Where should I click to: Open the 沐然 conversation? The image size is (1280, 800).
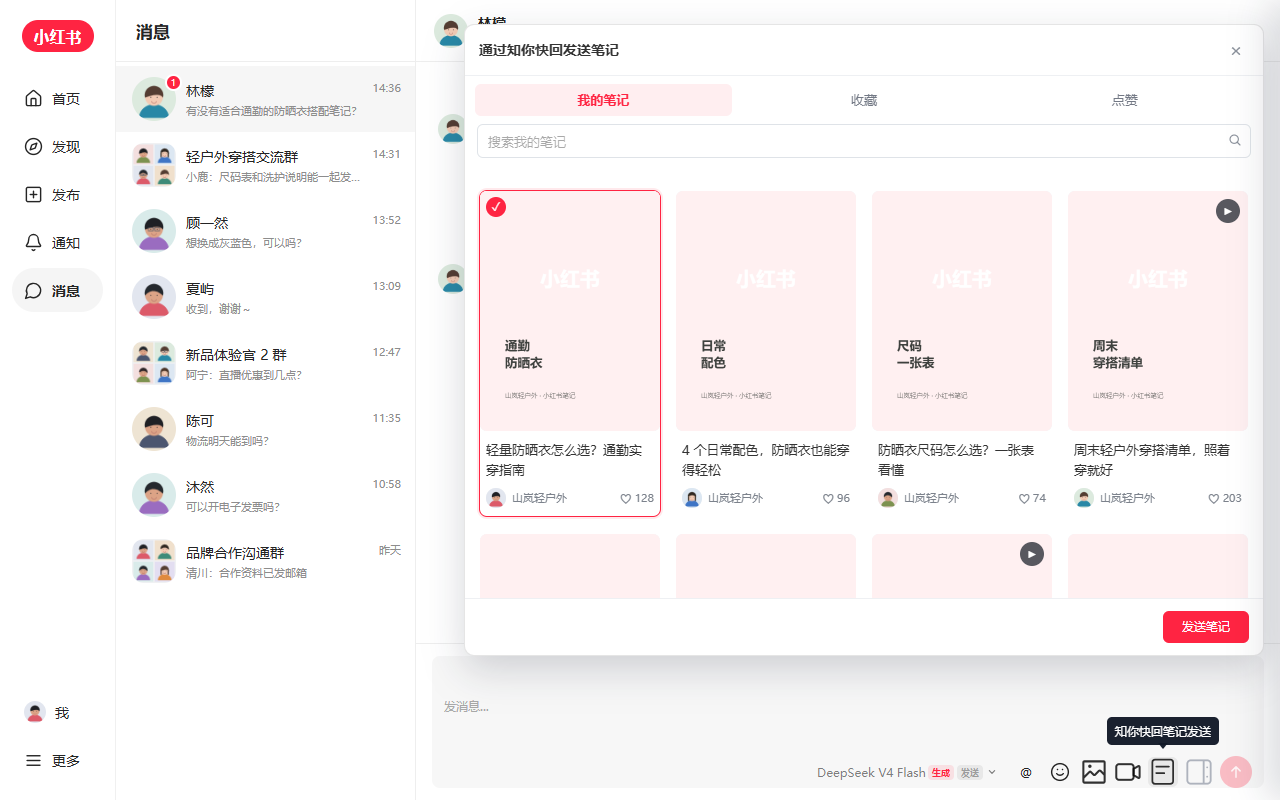click(x=266, y=495)
